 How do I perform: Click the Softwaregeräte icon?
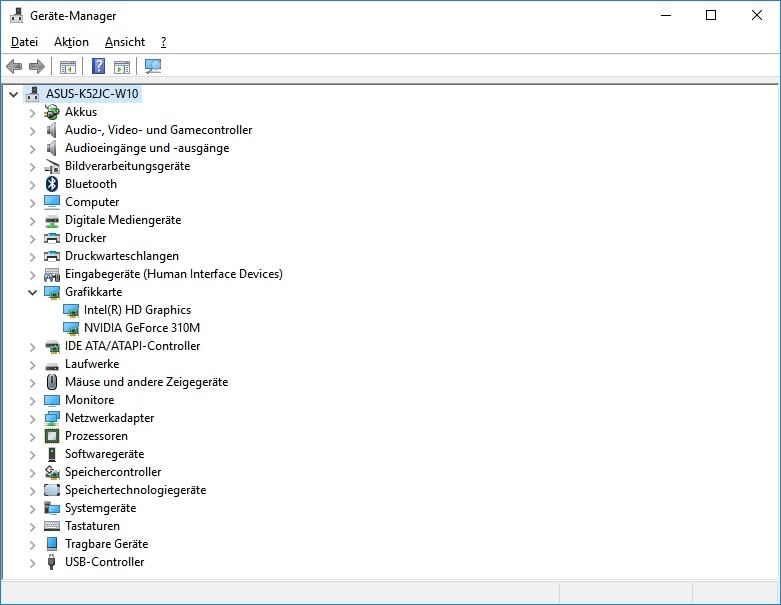[52, 454]
